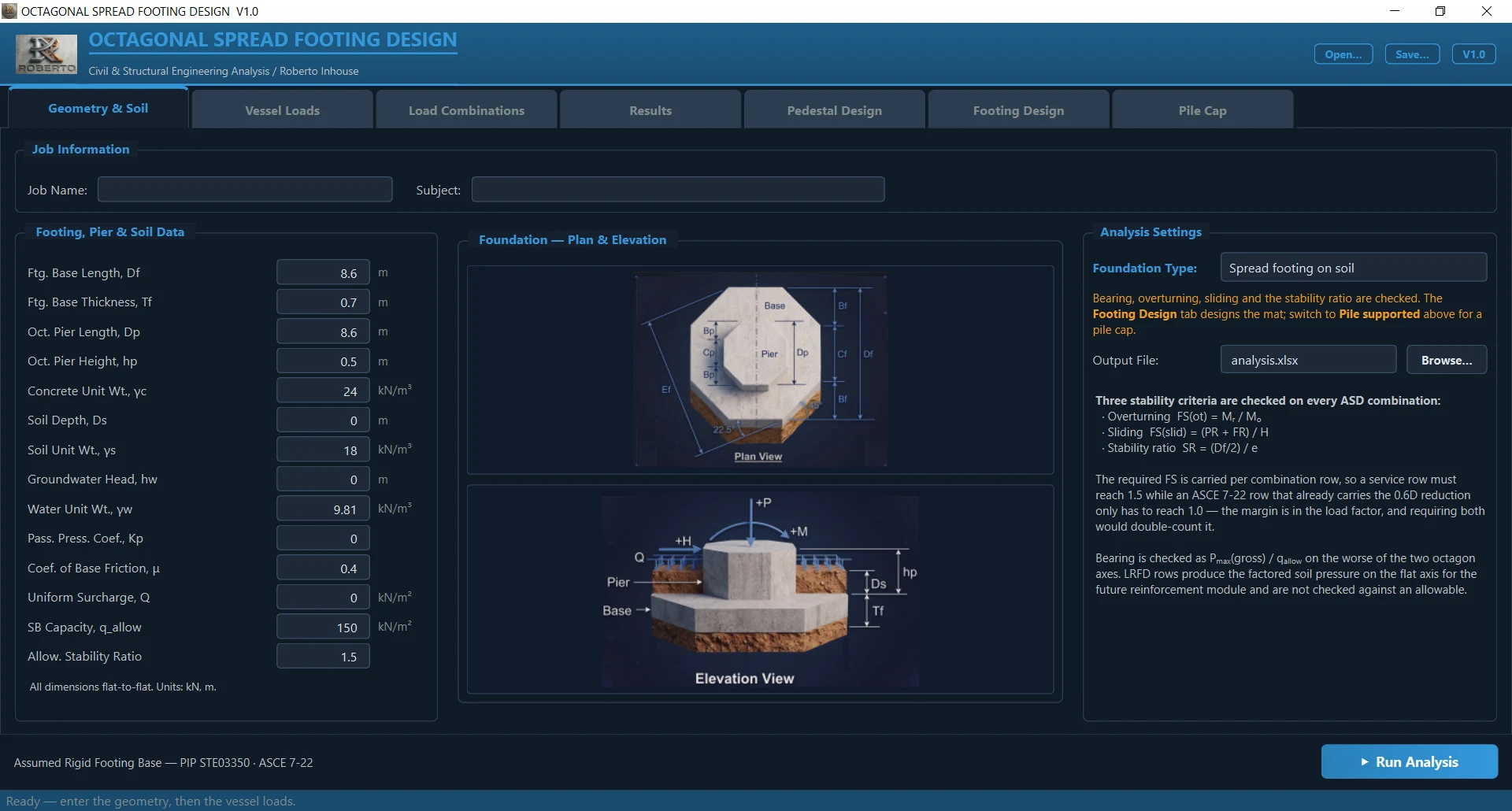Edit the Output File name field
The image size is (1512, 811).
pyautogui.click(x=1308, y=360)
